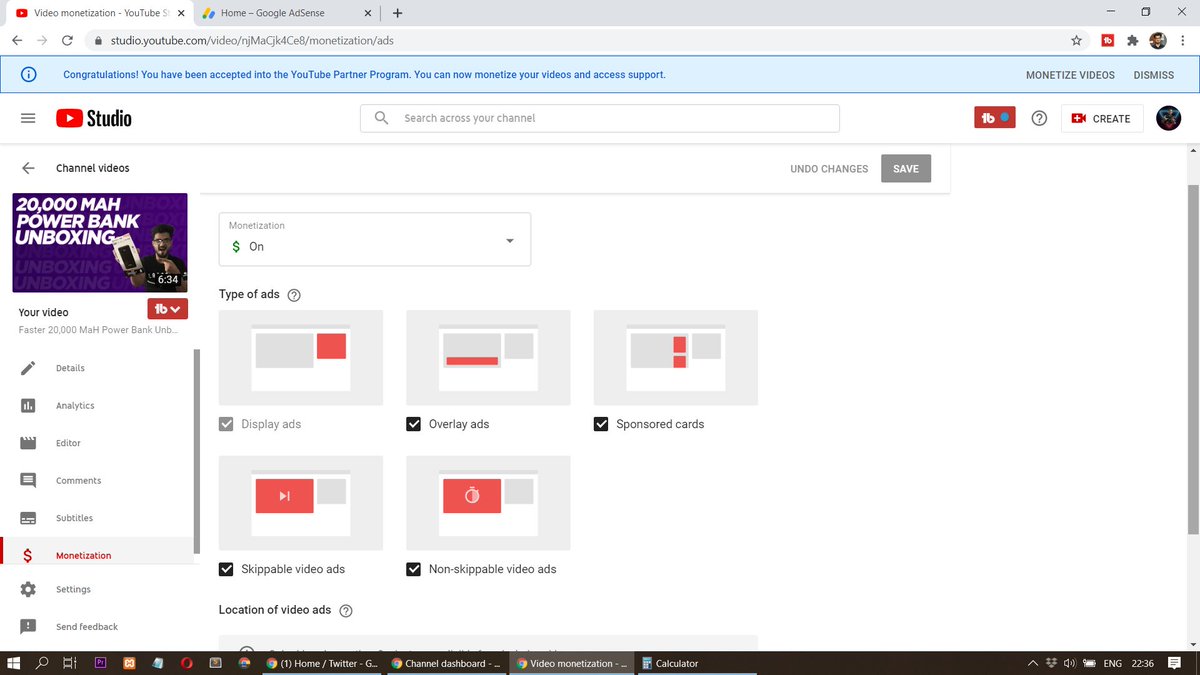Click the YouTube Studio logo
1200x675 pixels.
pyautogui.click(x=94, y=118)
